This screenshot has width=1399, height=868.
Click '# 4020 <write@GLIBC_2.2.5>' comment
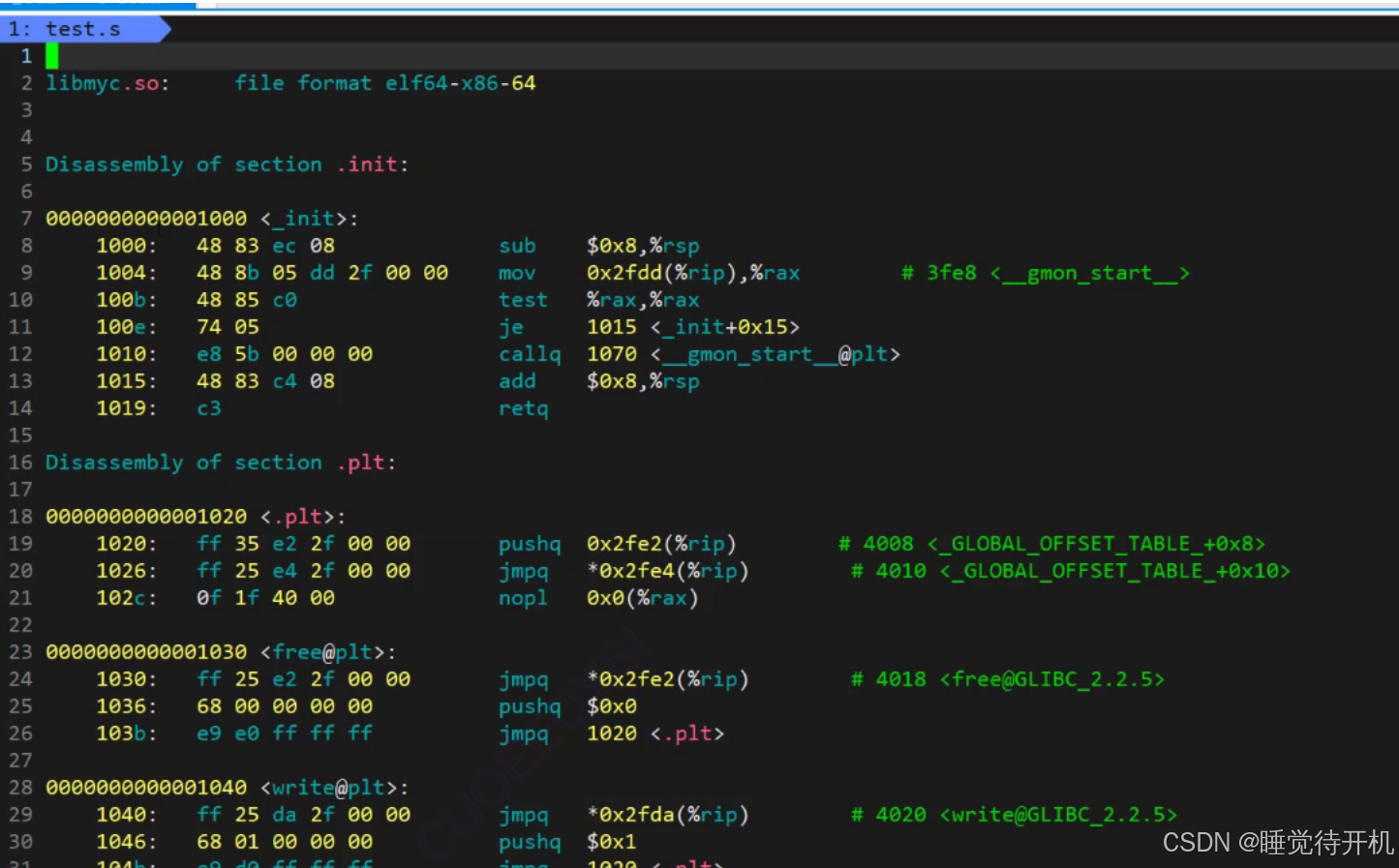coord(1014,815)
